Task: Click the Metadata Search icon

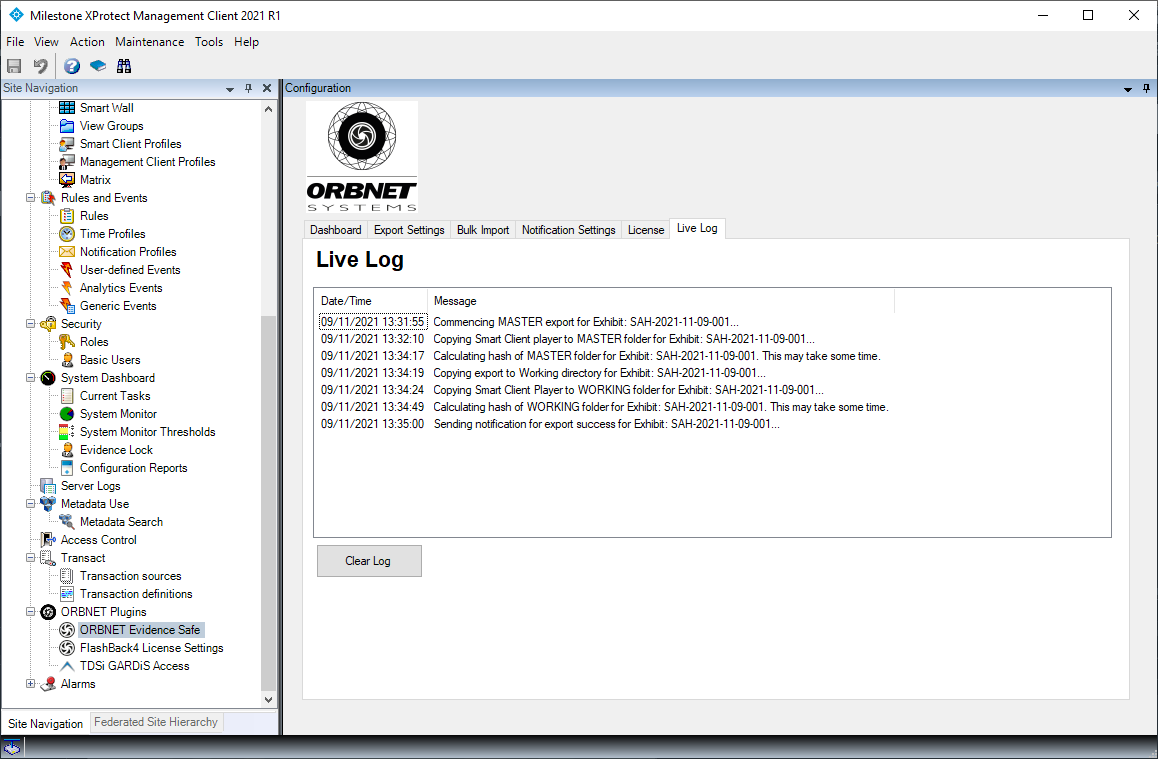Action: 67,522
